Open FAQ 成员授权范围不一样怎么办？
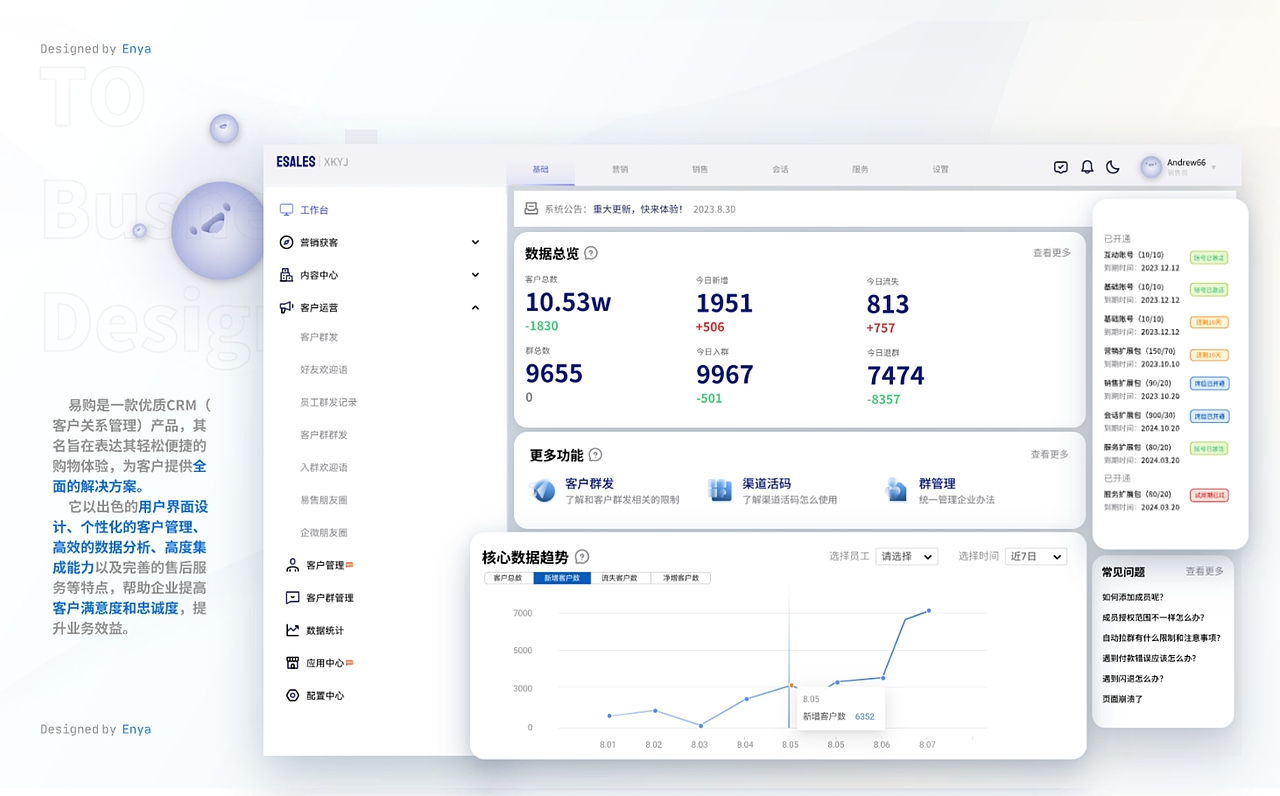 pyautogui.click(x=1153, y=617)
